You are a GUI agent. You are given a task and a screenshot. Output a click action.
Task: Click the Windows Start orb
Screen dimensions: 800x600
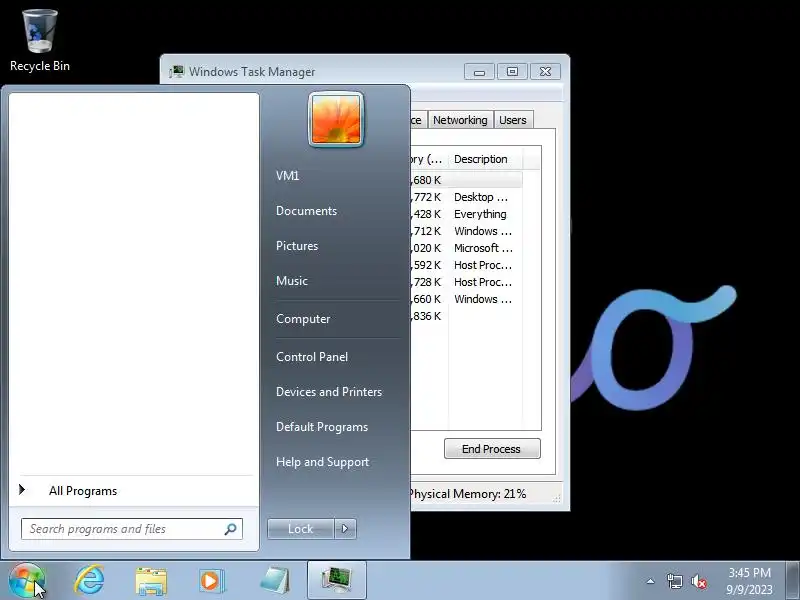tap(27, 581)
